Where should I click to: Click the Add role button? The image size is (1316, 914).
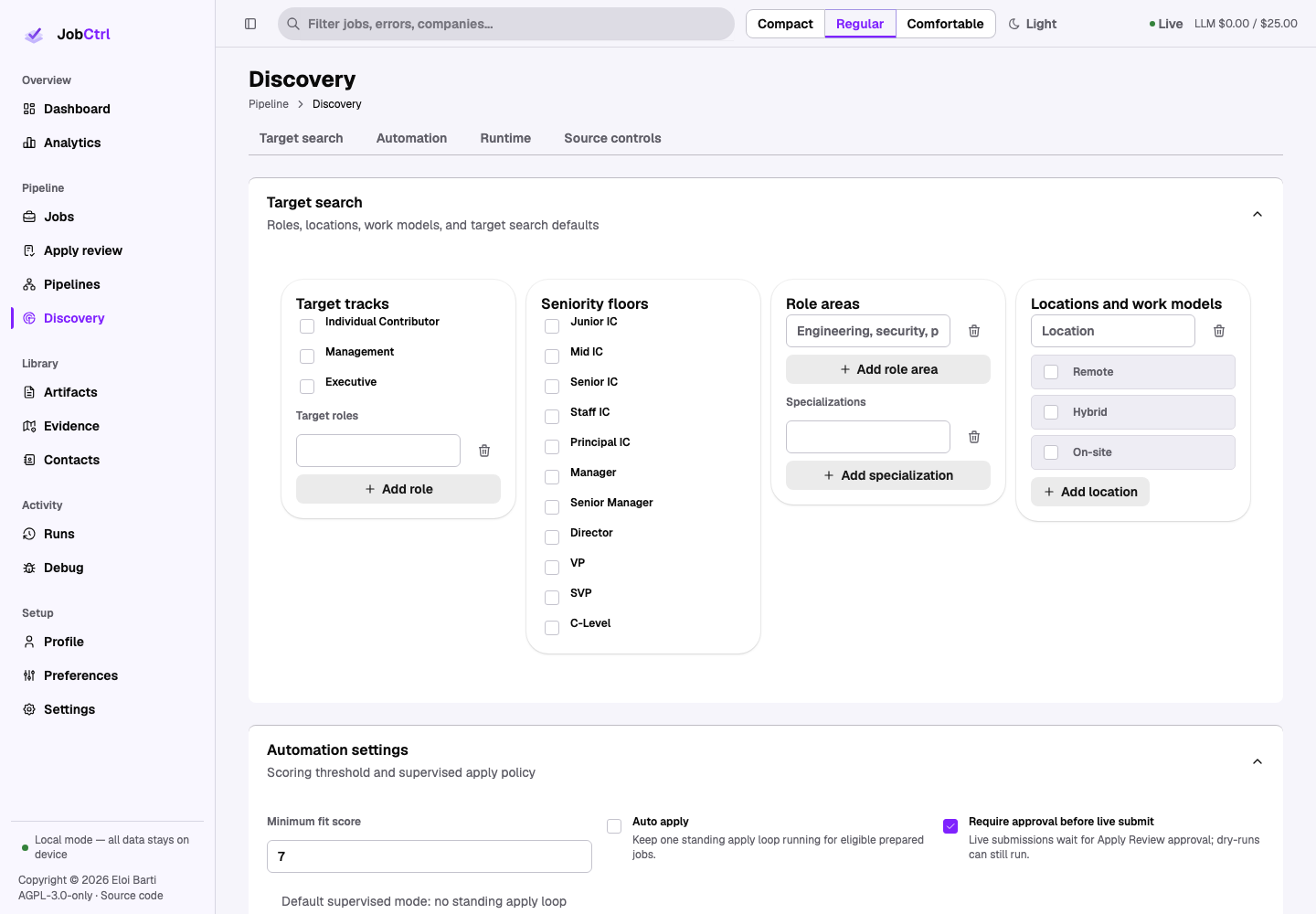398,489
